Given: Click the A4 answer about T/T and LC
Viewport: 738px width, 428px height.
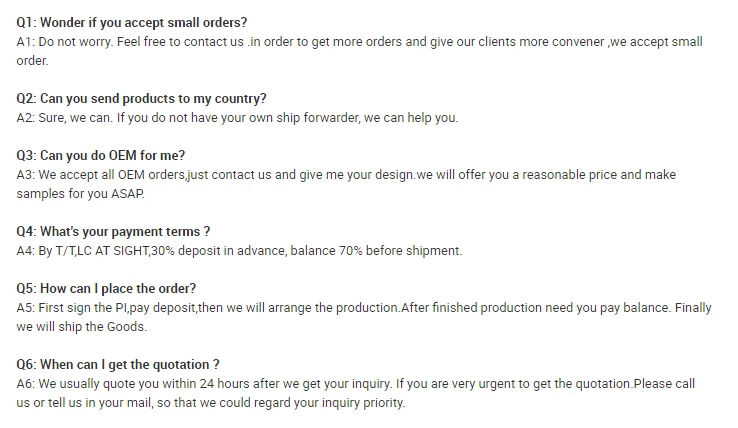Looking at the screenshot, I should pyautogui.click(x=240, y=250).
